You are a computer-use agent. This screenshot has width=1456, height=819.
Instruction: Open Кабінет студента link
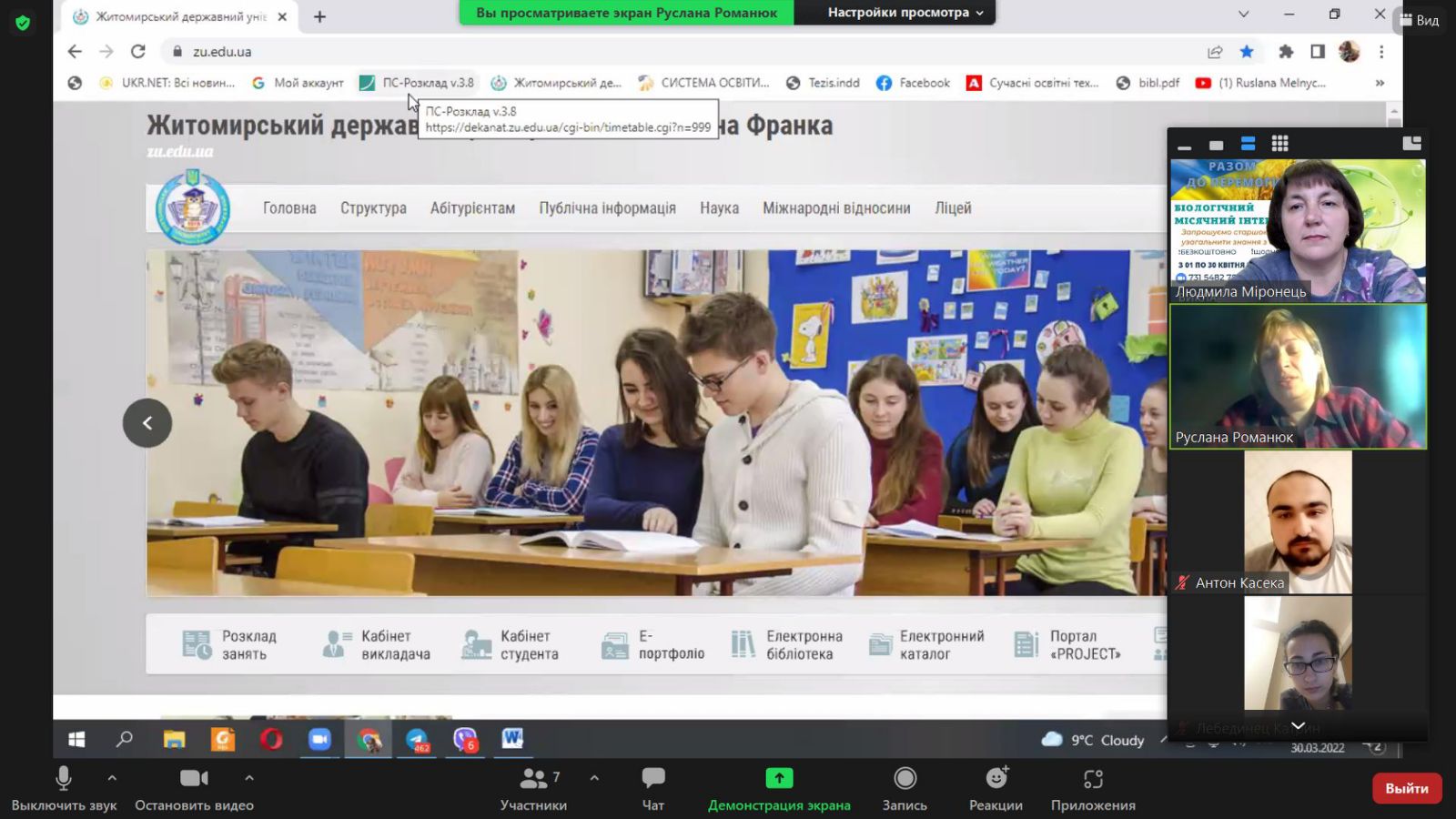[510, 644]
